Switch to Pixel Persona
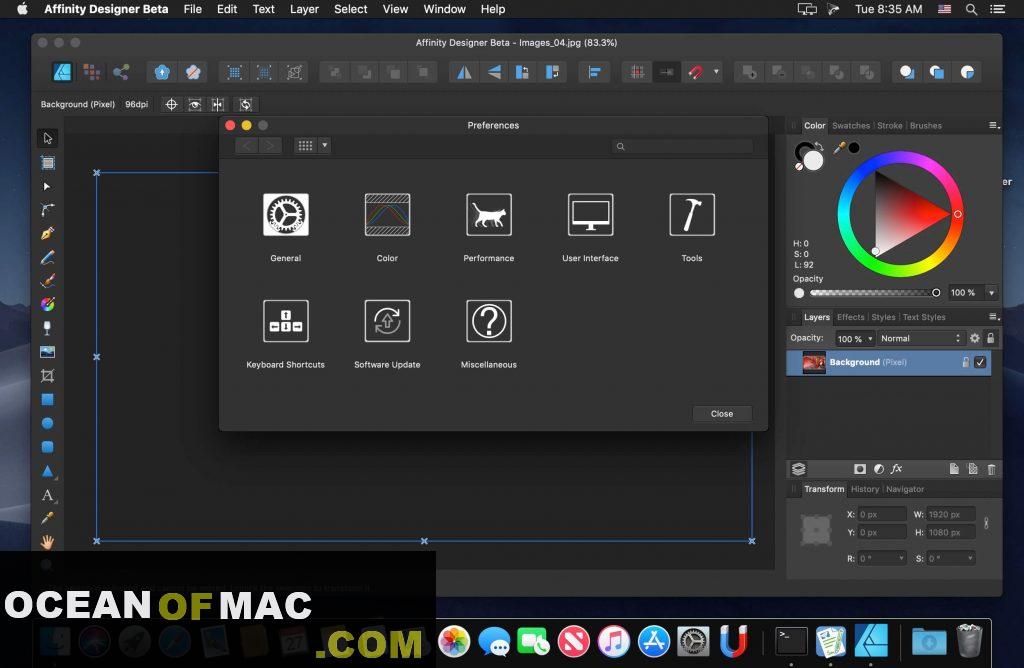Screen dimensions: 1024x668 91,72
